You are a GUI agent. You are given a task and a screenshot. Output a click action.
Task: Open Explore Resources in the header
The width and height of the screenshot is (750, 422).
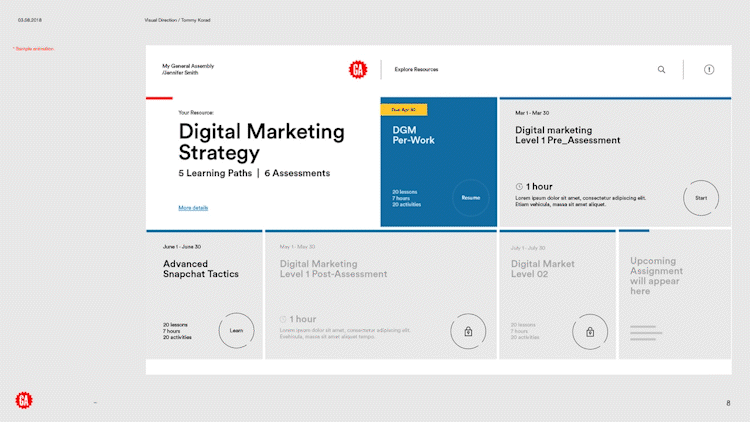(x=416, y=69)
